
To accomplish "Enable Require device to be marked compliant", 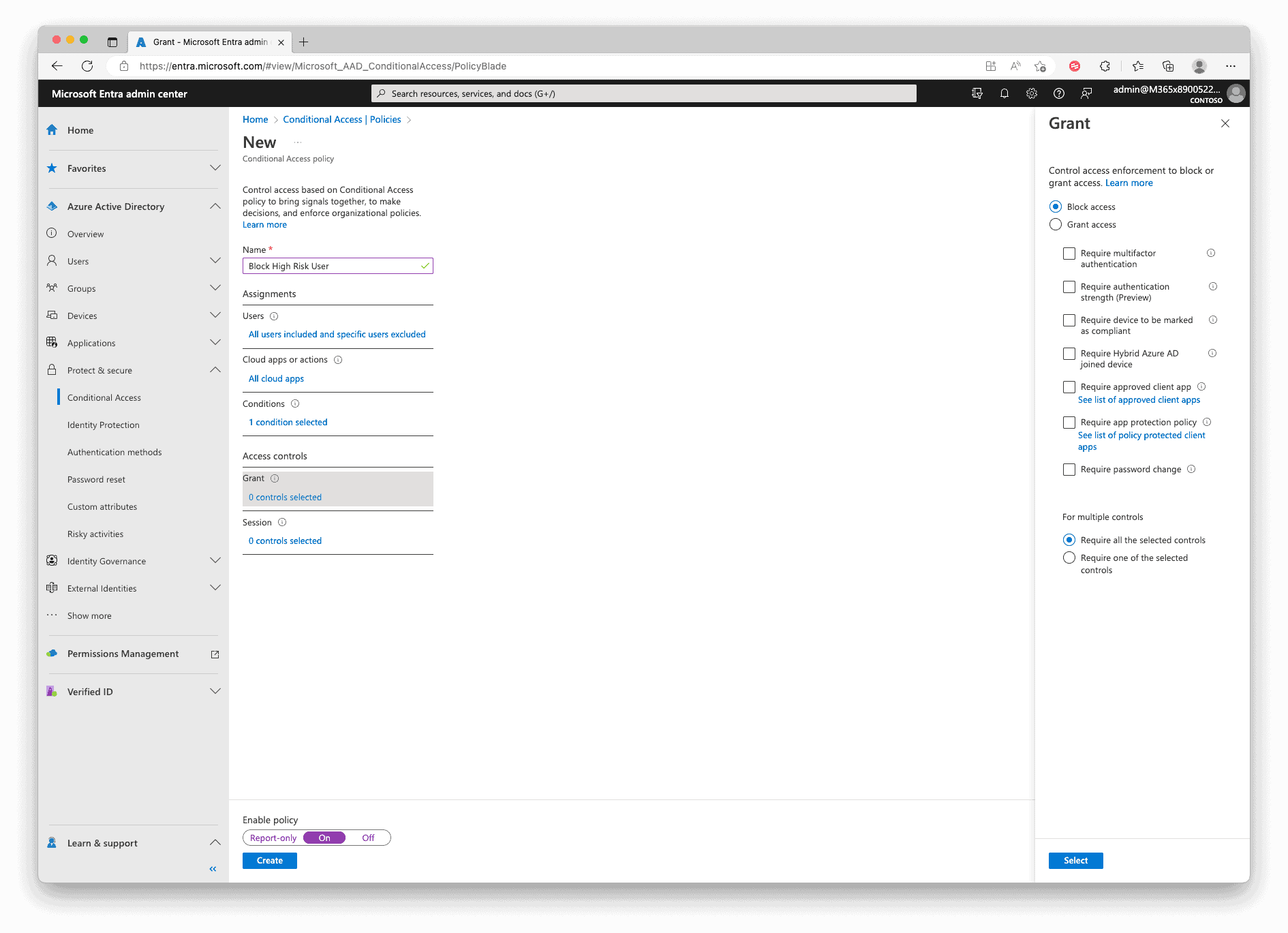I will coord(1069,320).
